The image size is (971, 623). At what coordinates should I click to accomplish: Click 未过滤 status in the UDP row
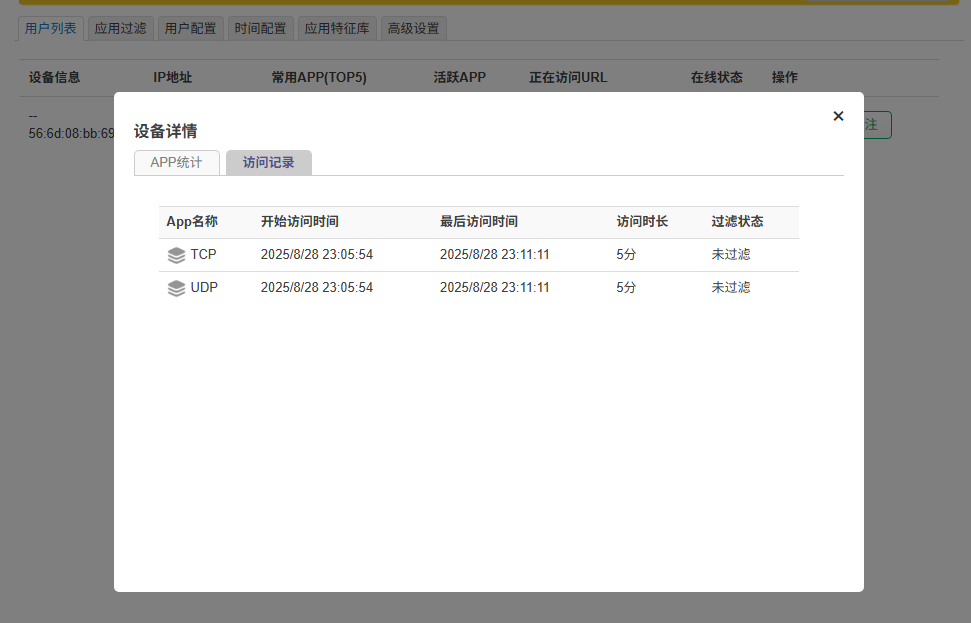tap(731, 287)
